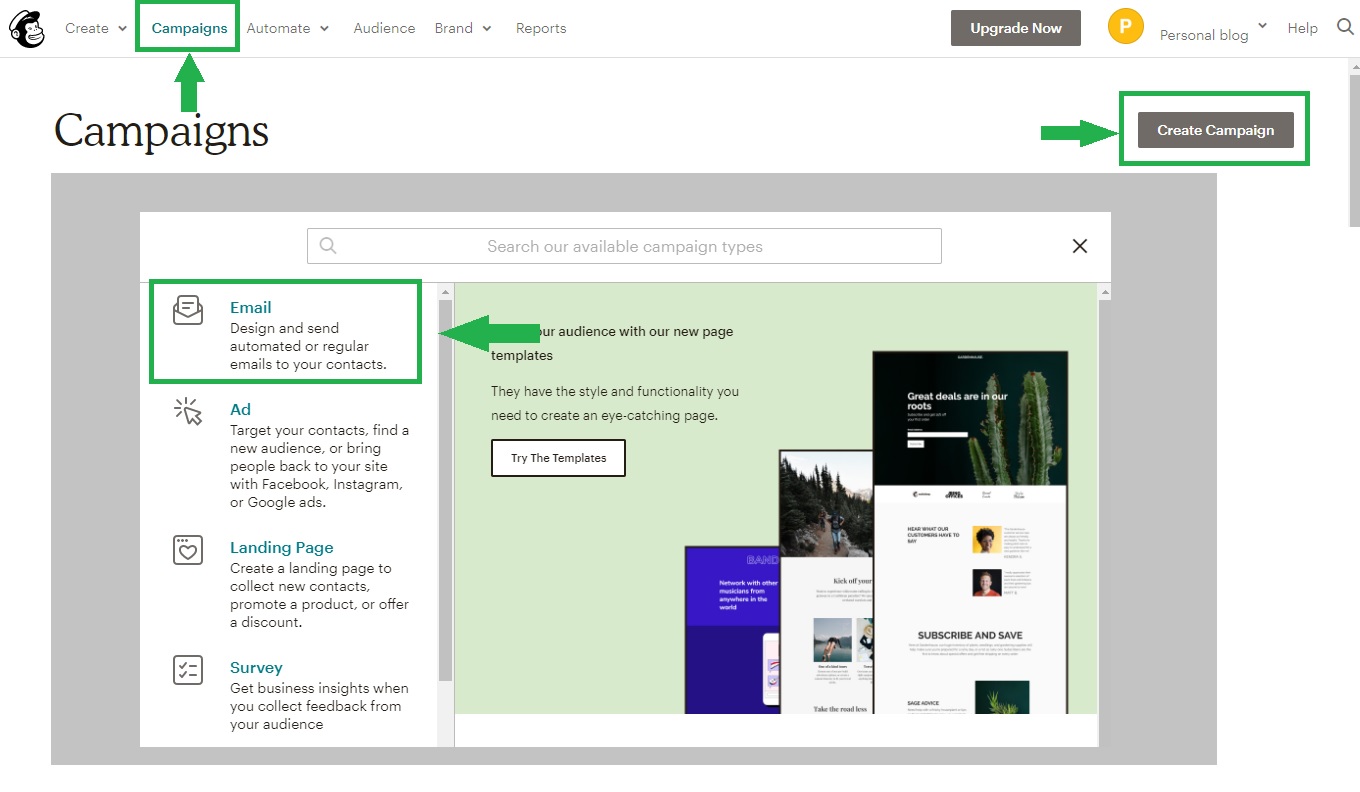The height and width of the screenshot is (792, 1360).
Task: Select the Survey checklist icon
Action: coord(188,670)
